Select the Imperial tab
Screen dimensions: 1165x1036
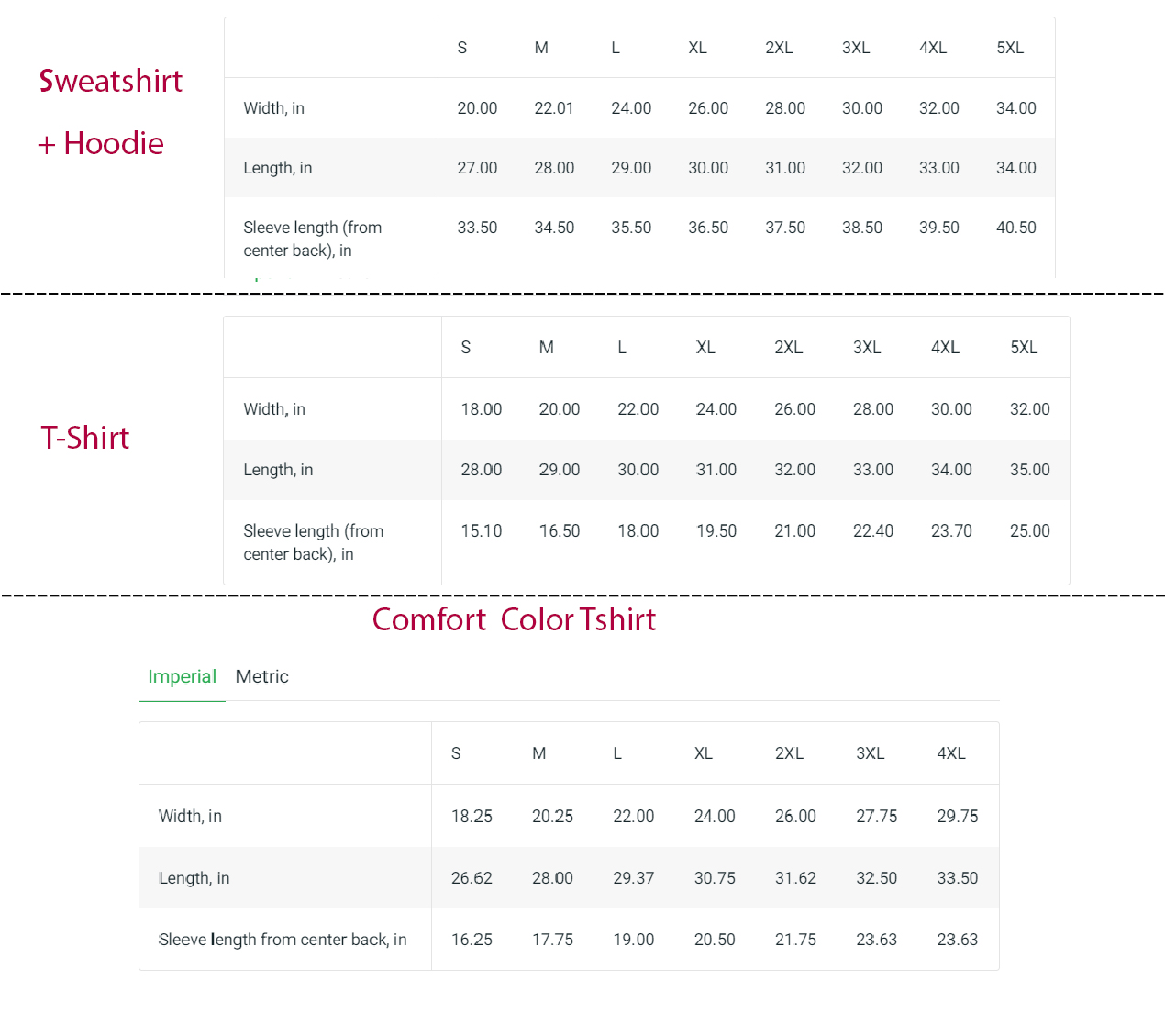click(x=182, y=677)
